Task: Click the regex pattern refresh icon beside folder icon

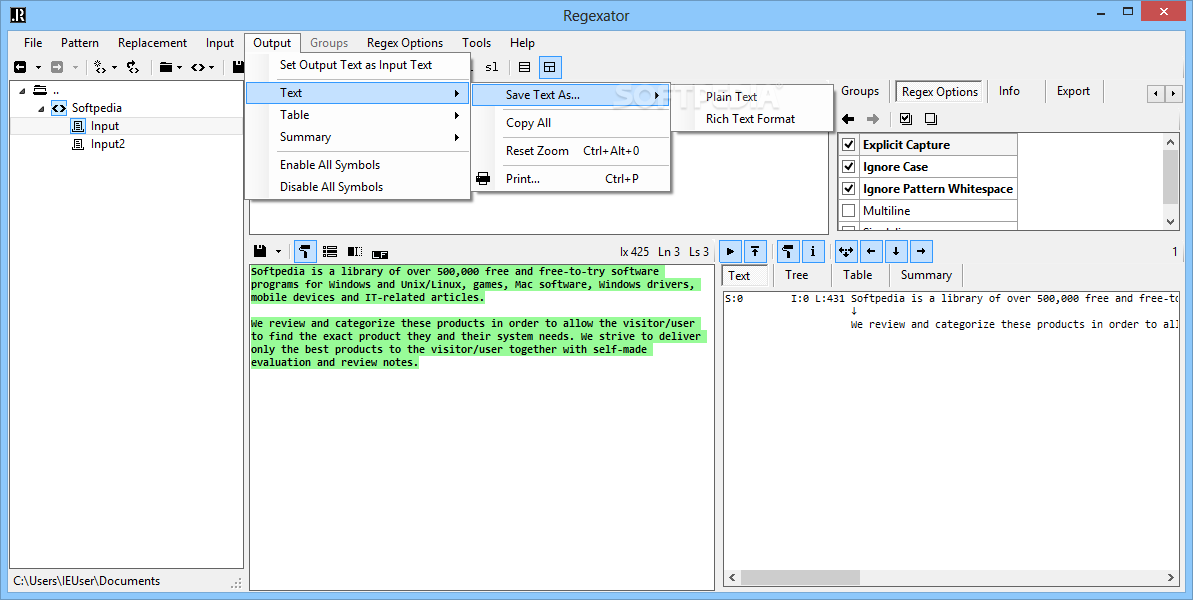Action: tap(132, 67)
